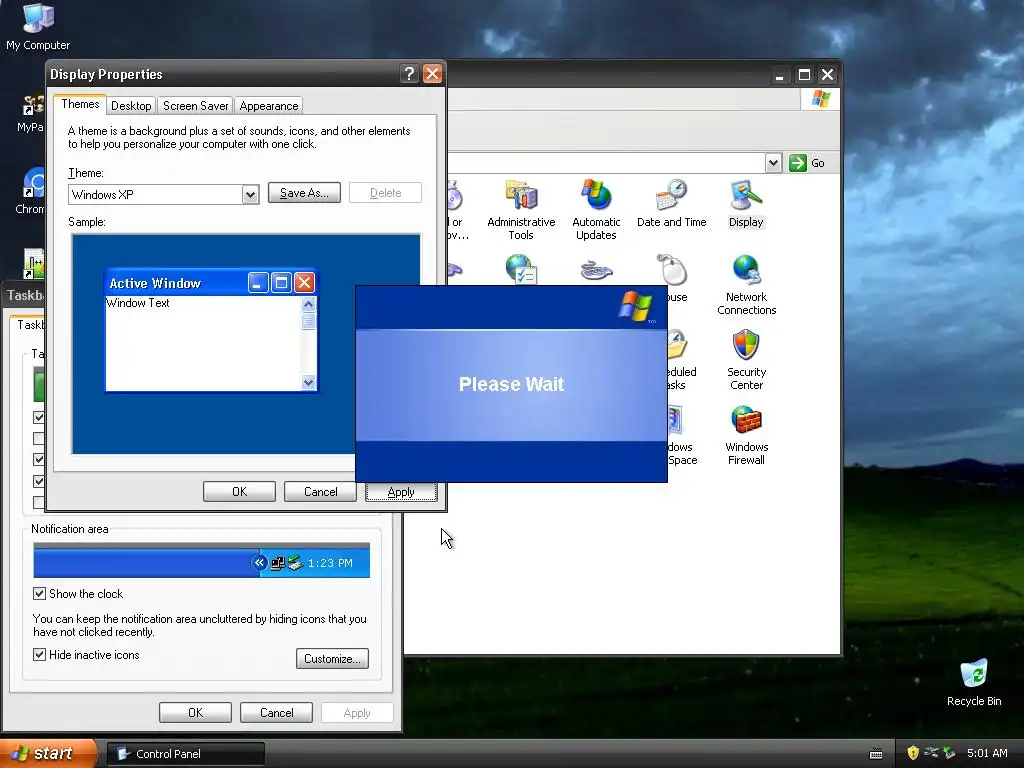The image size is (1024, 768).
Task: Click the Windows flag logo in Control Panel toolbar
Action: (x=820, y=99)
